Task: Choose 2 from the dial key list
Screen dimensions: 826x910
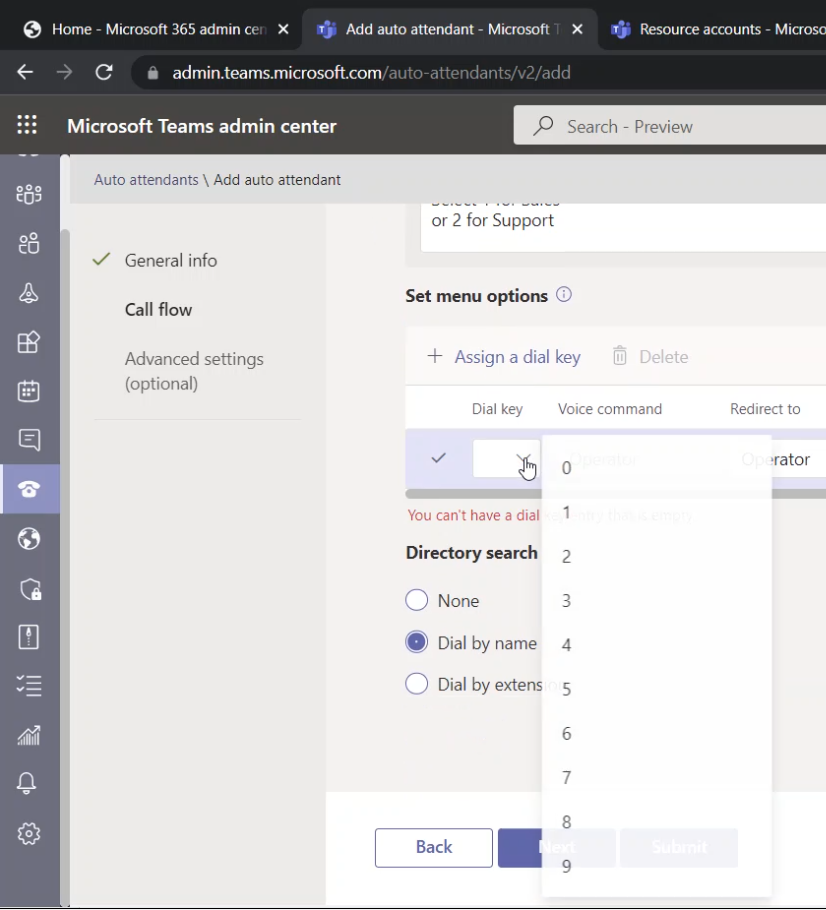Action: point(566,557)
